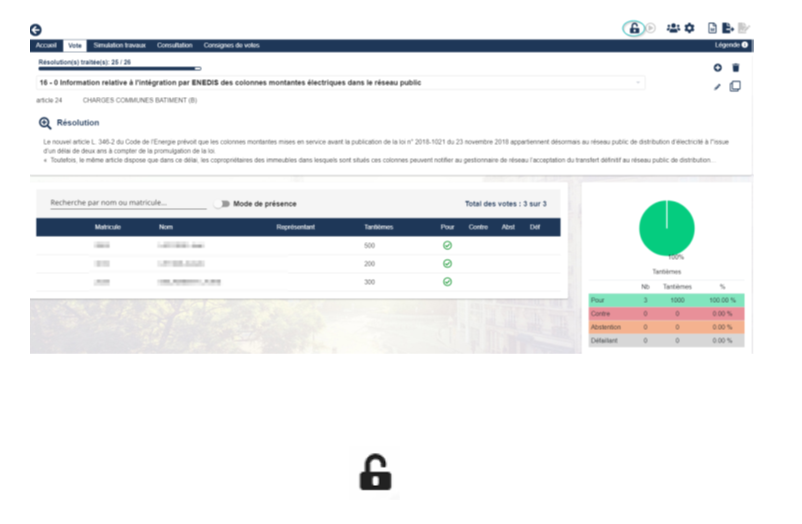Switch to the Simulation travaux tab

click(120, 45)
